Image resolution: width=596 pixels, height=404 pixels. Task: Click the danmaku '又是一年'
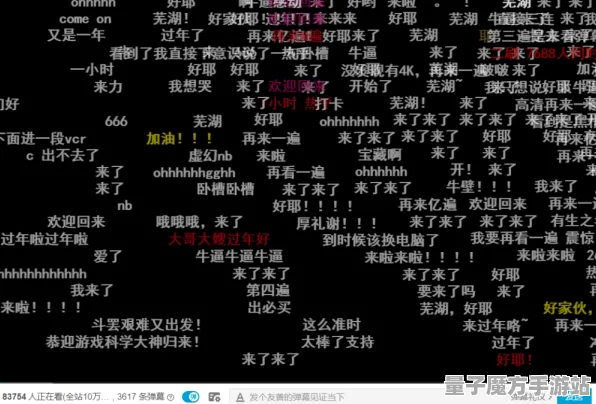tap(76, 35)
